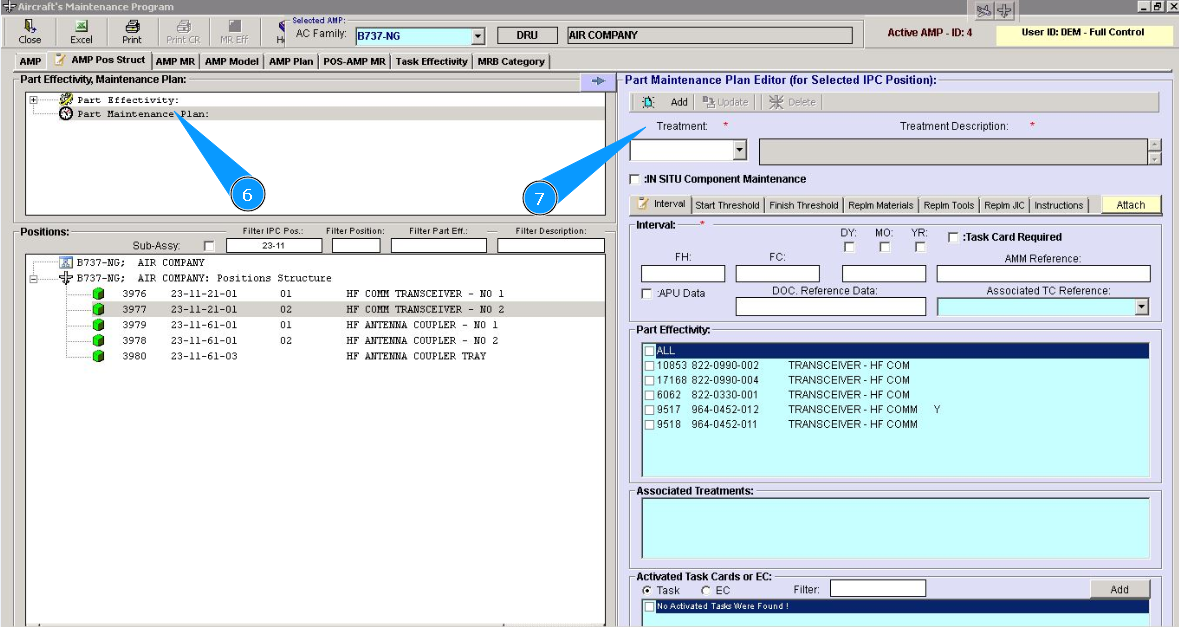Screen dimensions: 1179x629
Task: Enable IN SITU Component Maintenance checkbox
Action: coord(635,180)
